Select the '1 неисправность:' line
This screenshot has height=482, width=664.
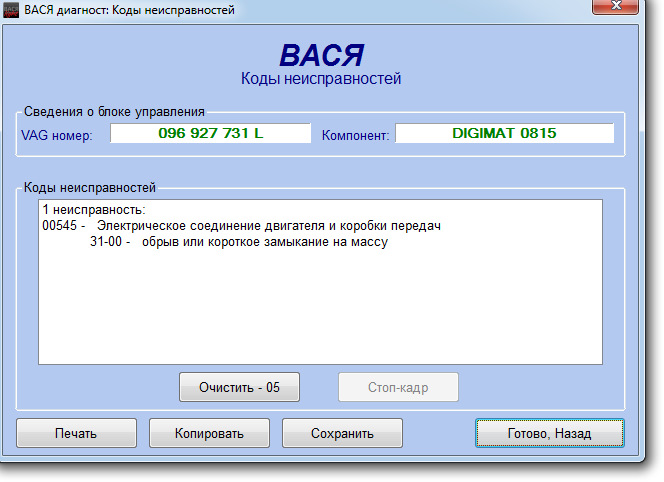coord(94,210)
